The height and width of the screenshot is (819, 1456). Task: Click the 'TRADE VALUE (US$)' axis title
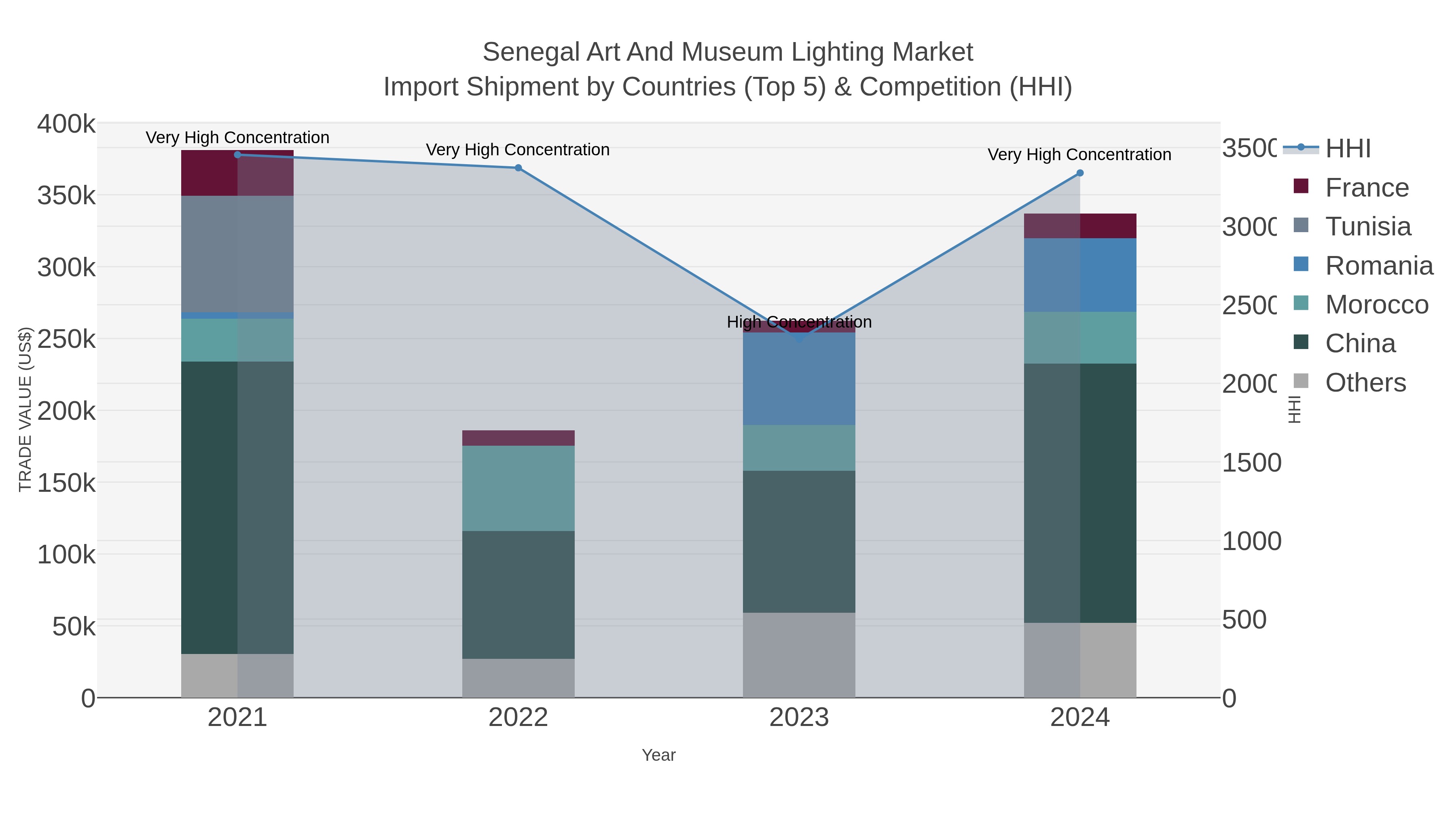coord(25,409)
